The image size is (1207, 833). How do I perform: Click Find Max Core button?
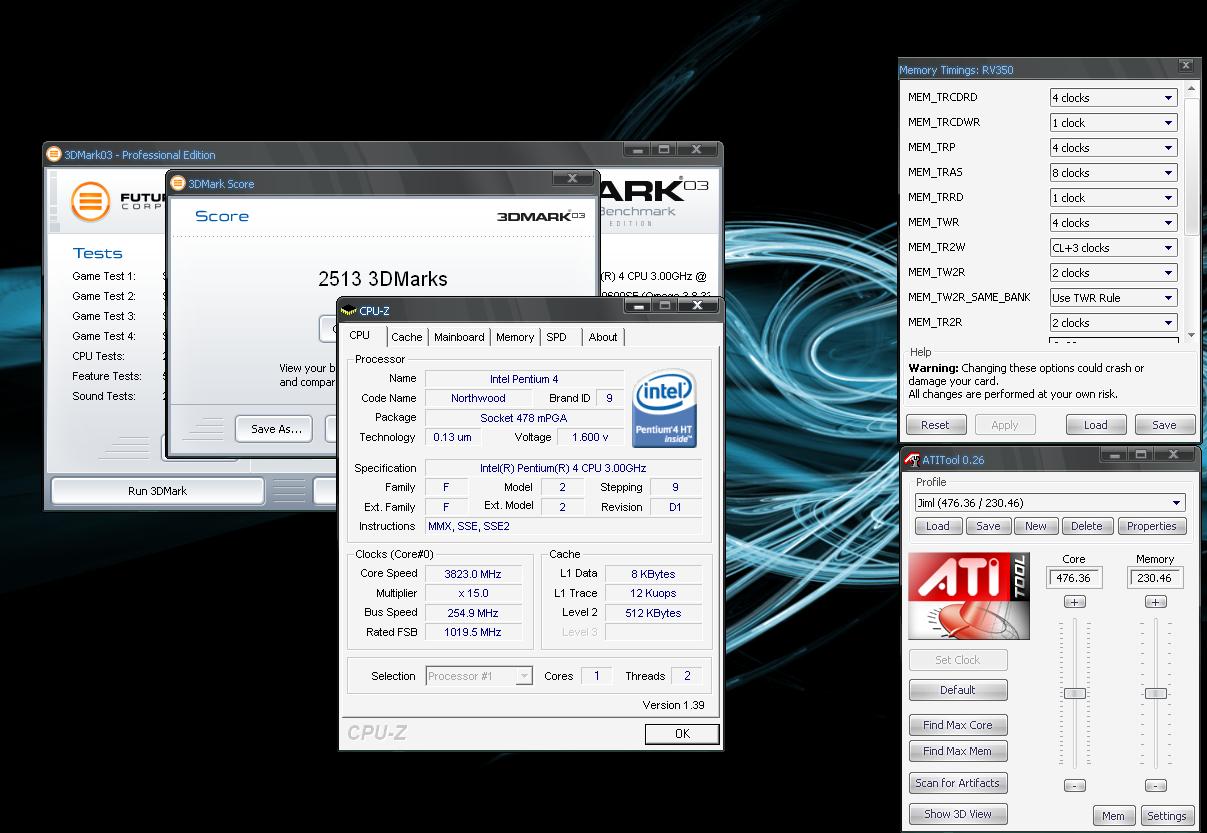coord(958,725)
